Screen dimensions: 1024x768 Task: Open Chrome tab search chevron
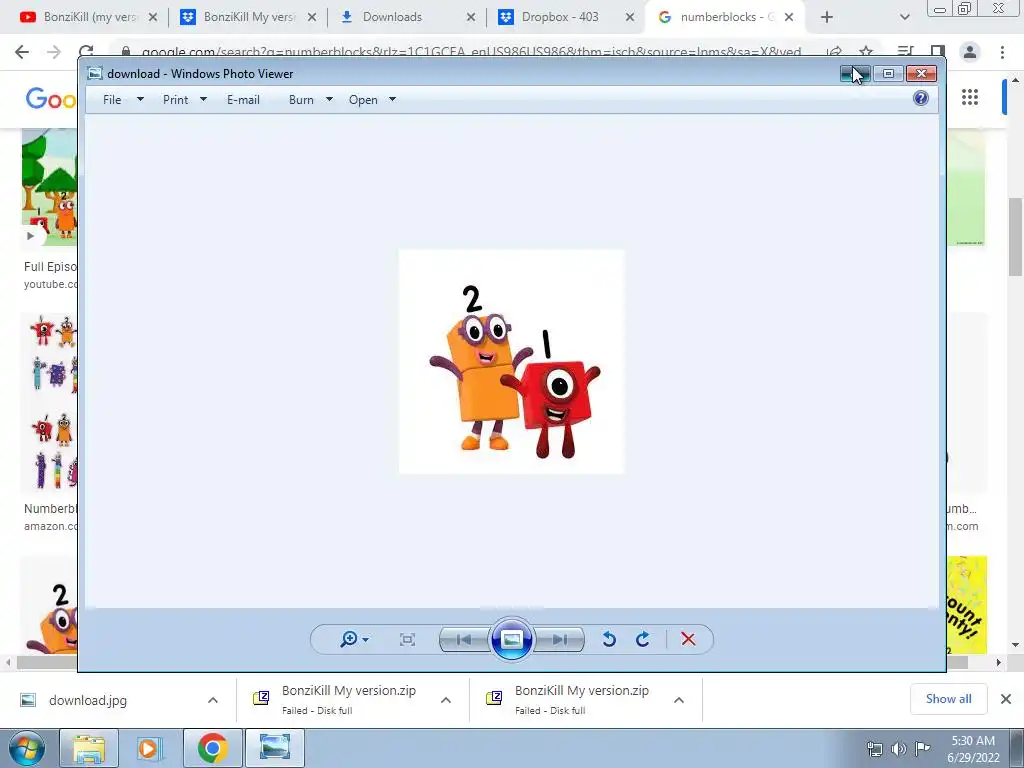(904, 17)
